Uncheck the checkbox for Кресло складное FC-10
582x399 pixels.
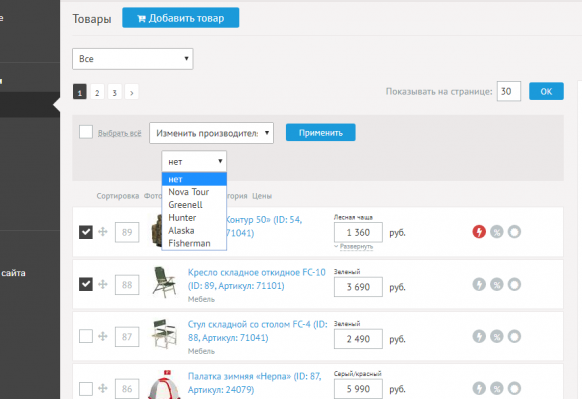[86, 285]
